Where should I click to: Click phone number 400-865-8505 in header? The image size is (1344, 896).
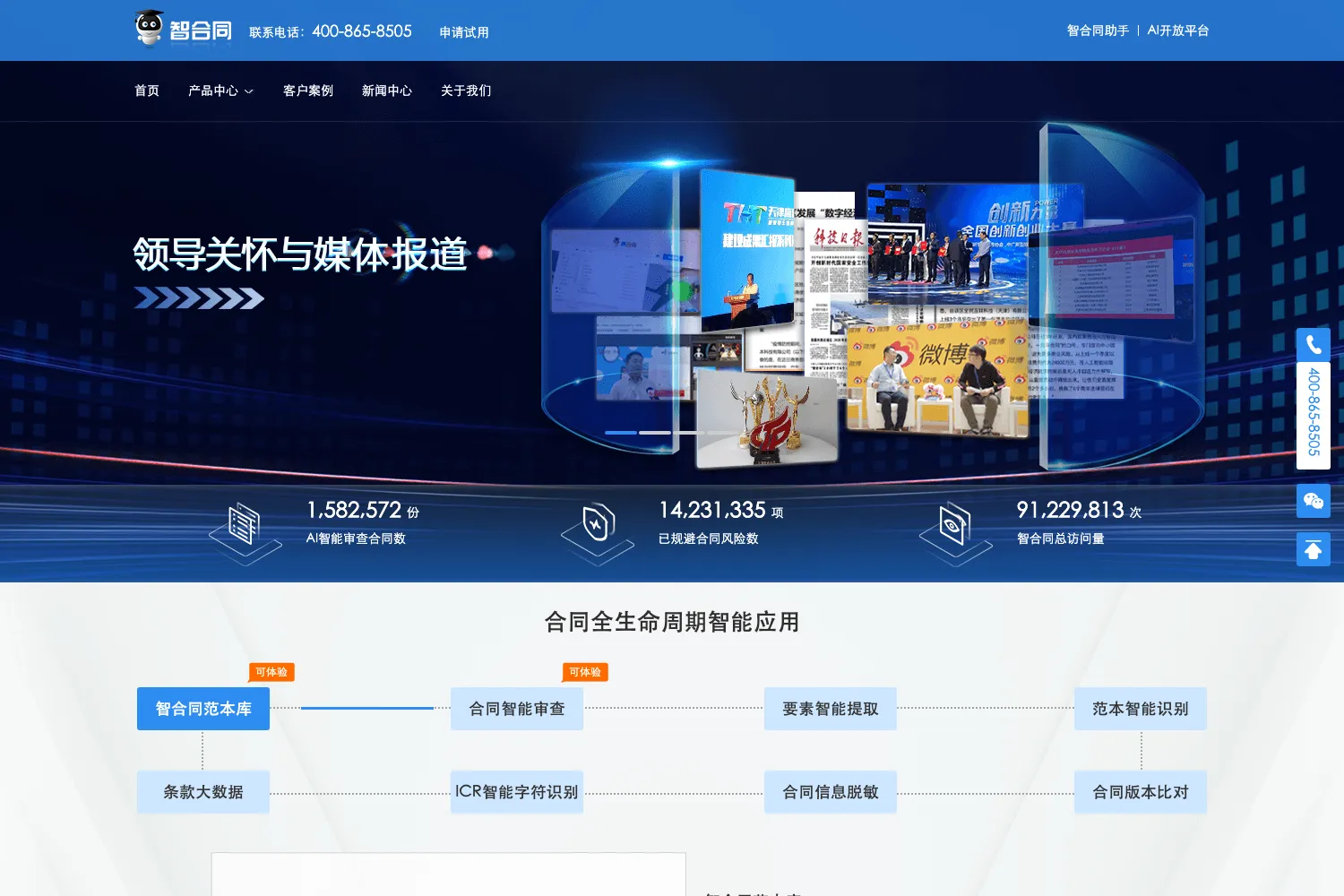point(362,31)
